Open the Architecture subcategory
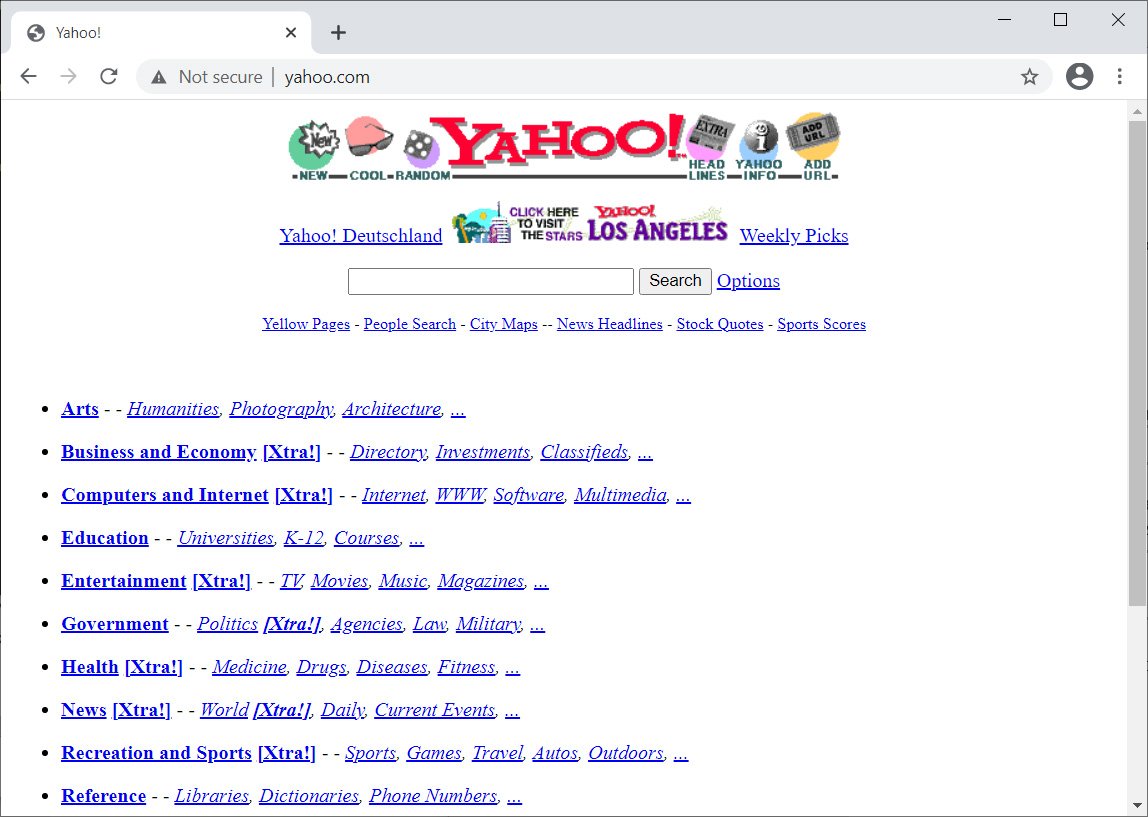The height and width of the screenshot is (817, 1148). tap(392, 408)
